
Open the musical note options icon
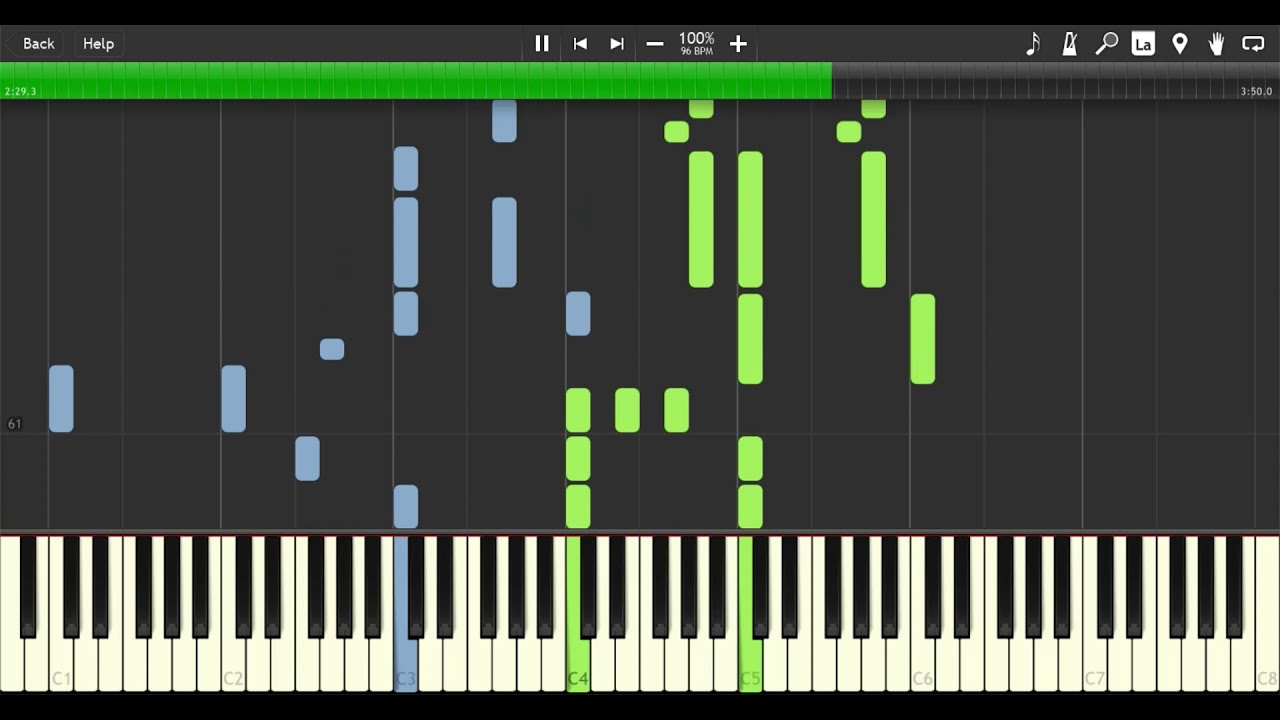click(x=1033, y=43)
